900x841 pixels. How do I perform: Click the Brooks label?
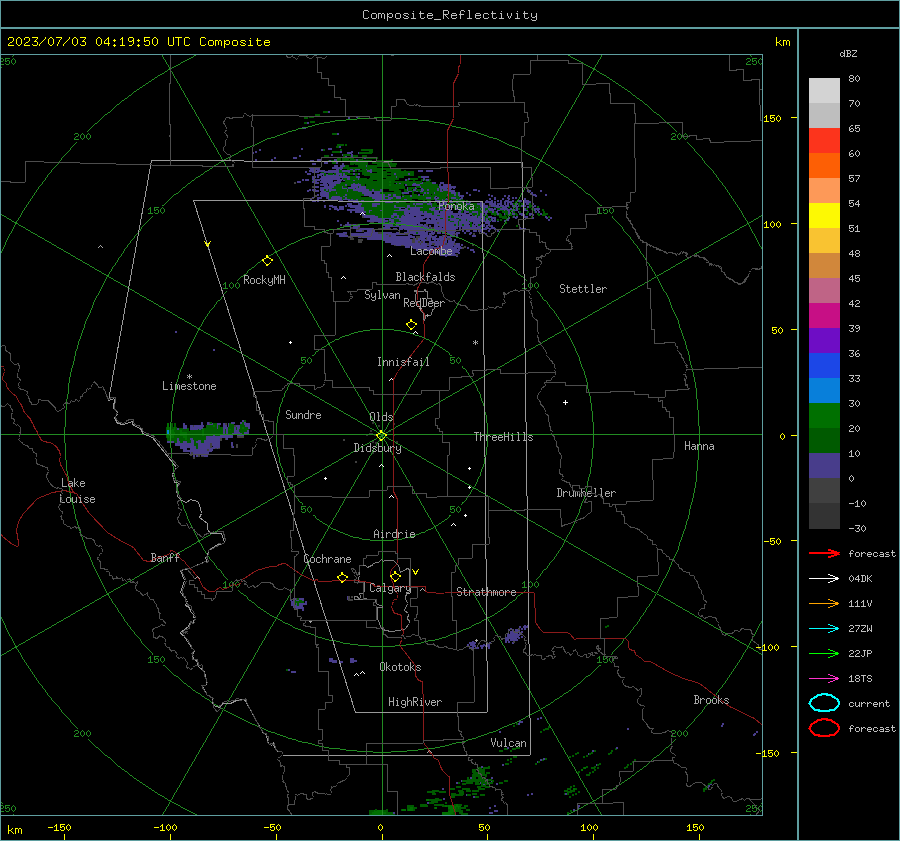pos(711,700)
